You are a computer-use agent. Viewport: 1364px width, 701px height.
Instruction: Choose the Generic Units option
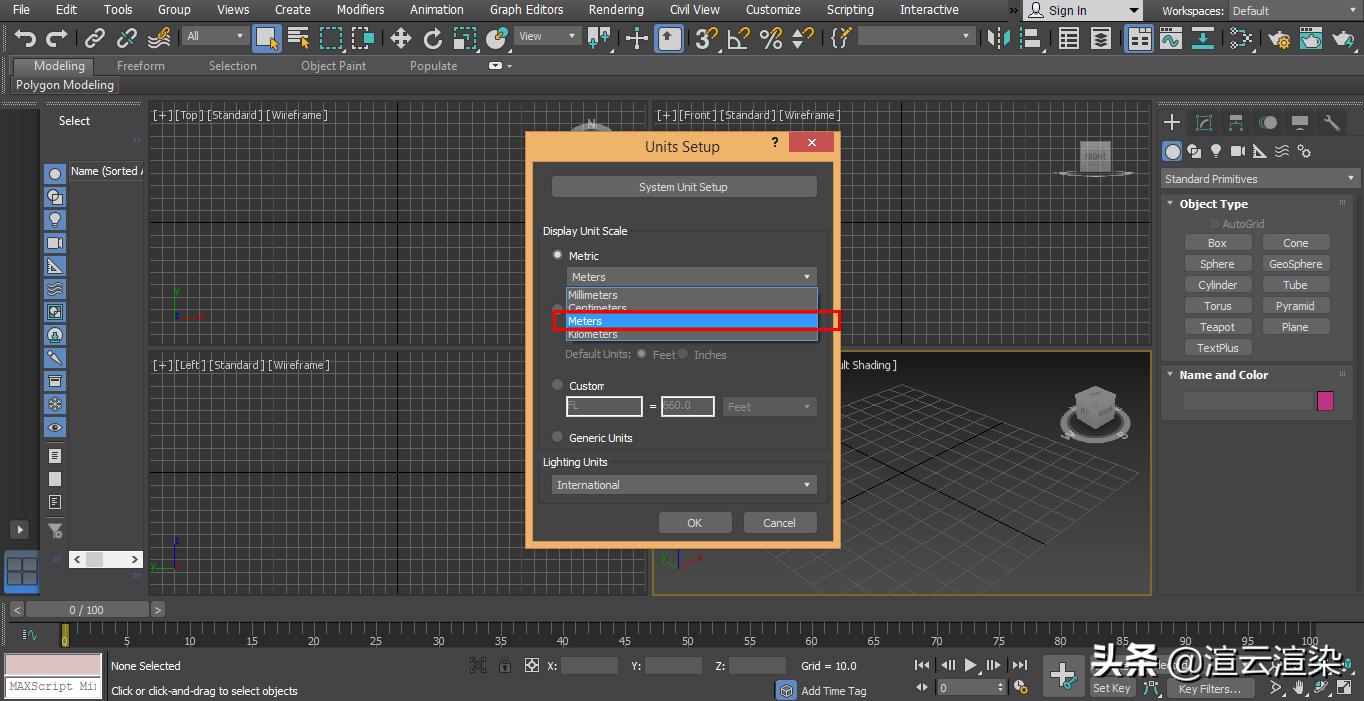click(557, 437)
